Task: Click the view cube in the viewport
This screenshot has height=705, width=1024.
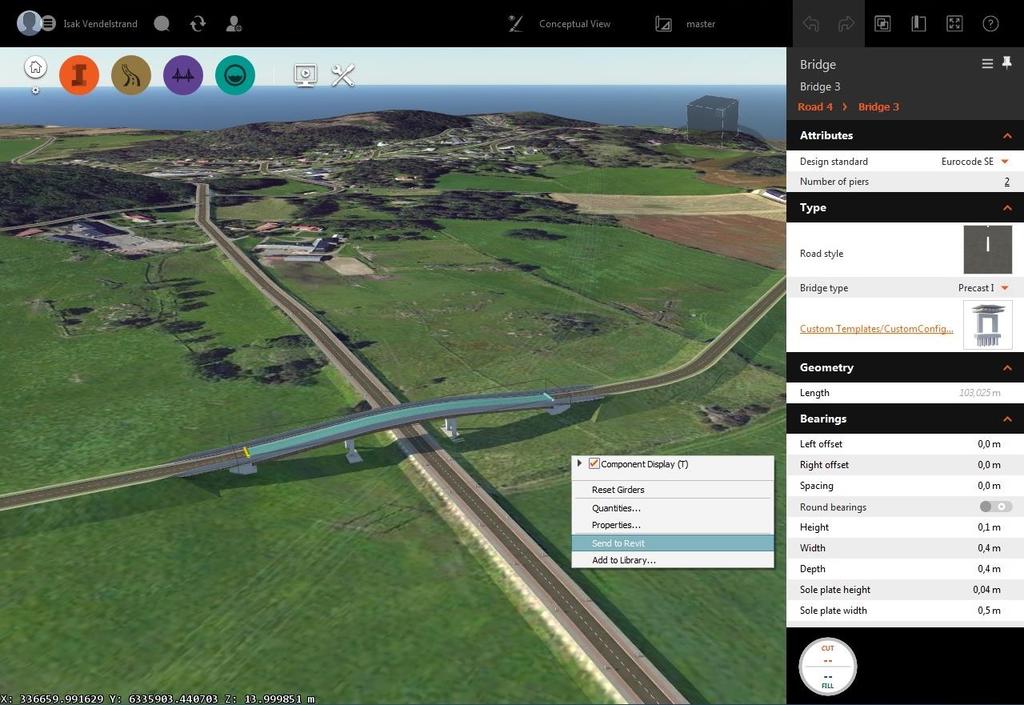Action: coord(712,116)
